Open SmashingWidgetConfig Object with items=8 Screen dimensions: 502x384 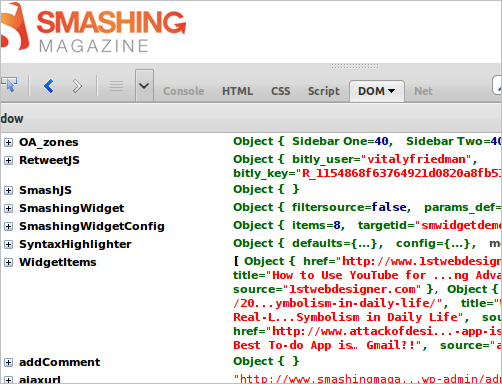367,225
